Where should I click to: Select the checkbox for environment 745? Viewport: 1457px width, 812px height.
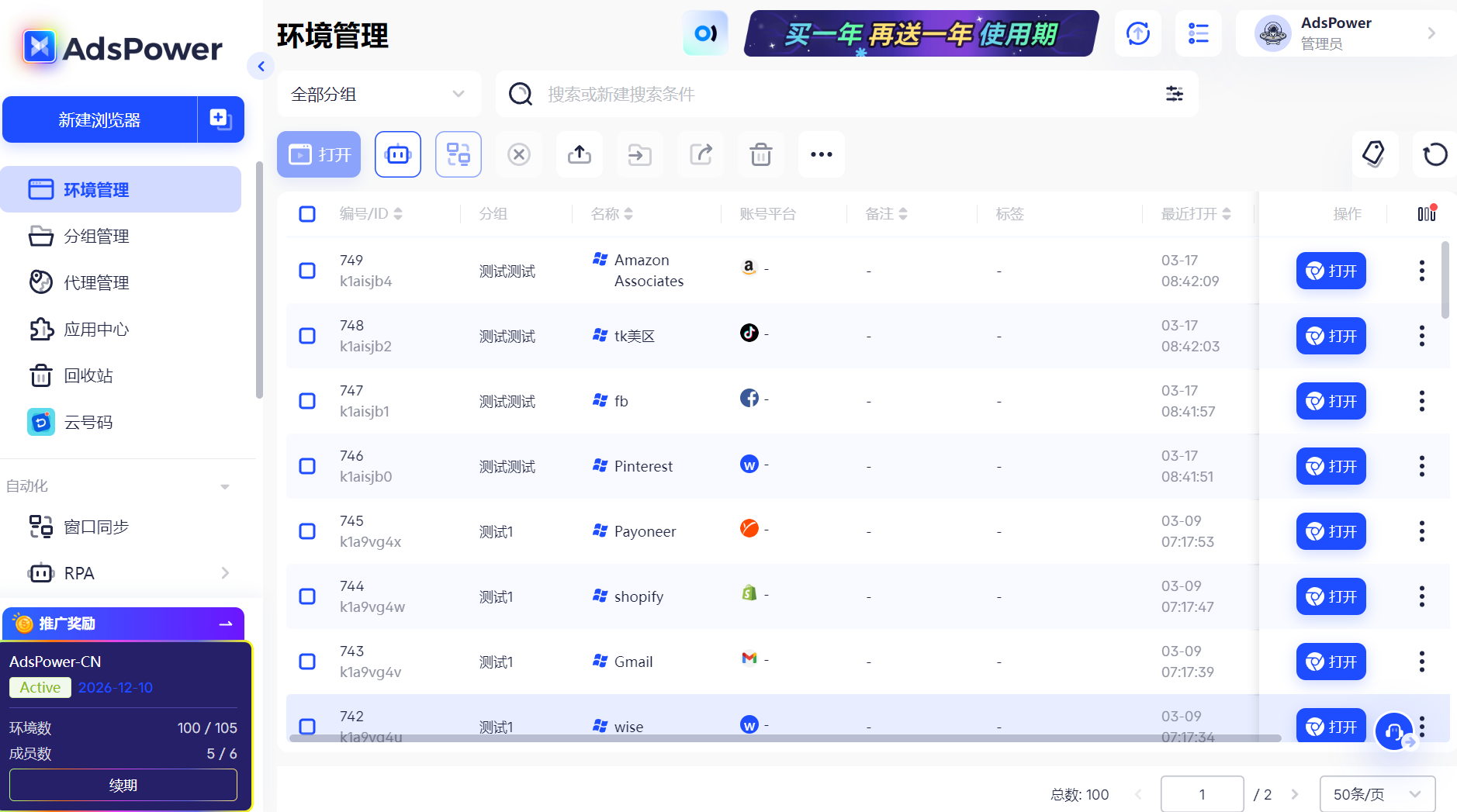coord(306,531)
